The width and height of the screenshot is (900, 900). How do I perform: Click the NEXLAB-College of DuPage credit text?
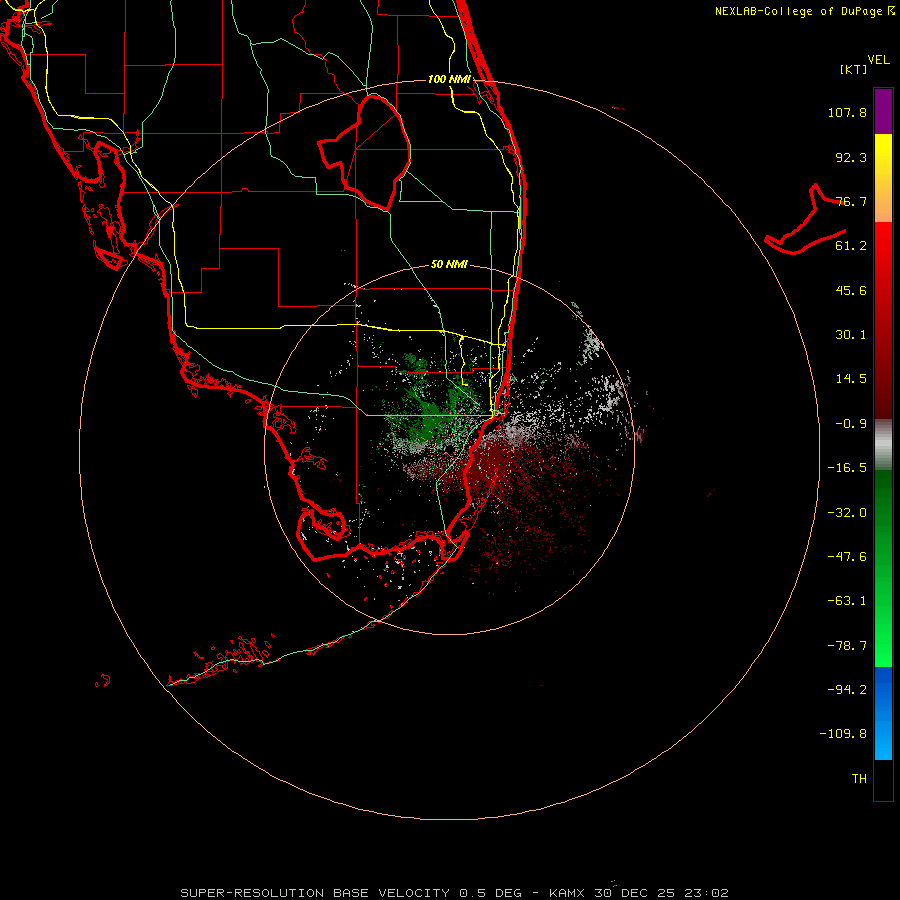(805, 11)
